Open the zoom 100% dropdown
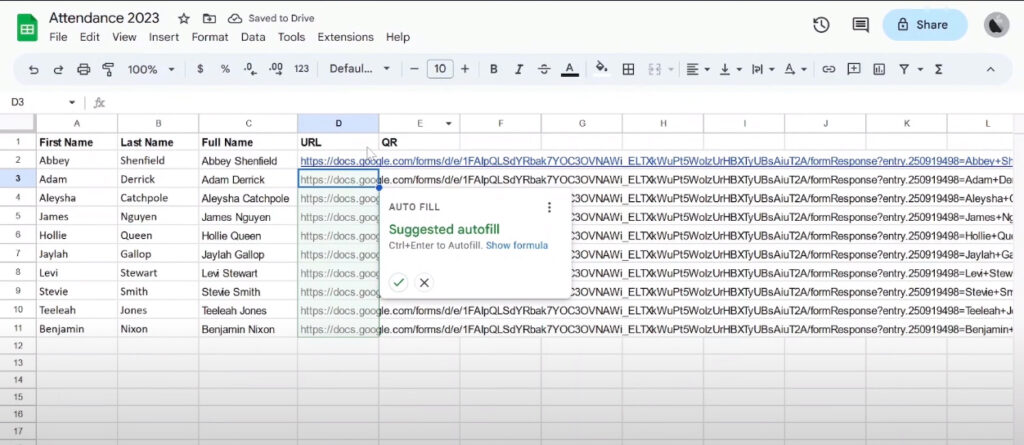The image size is (1024, 445). (x=150, y=69)
